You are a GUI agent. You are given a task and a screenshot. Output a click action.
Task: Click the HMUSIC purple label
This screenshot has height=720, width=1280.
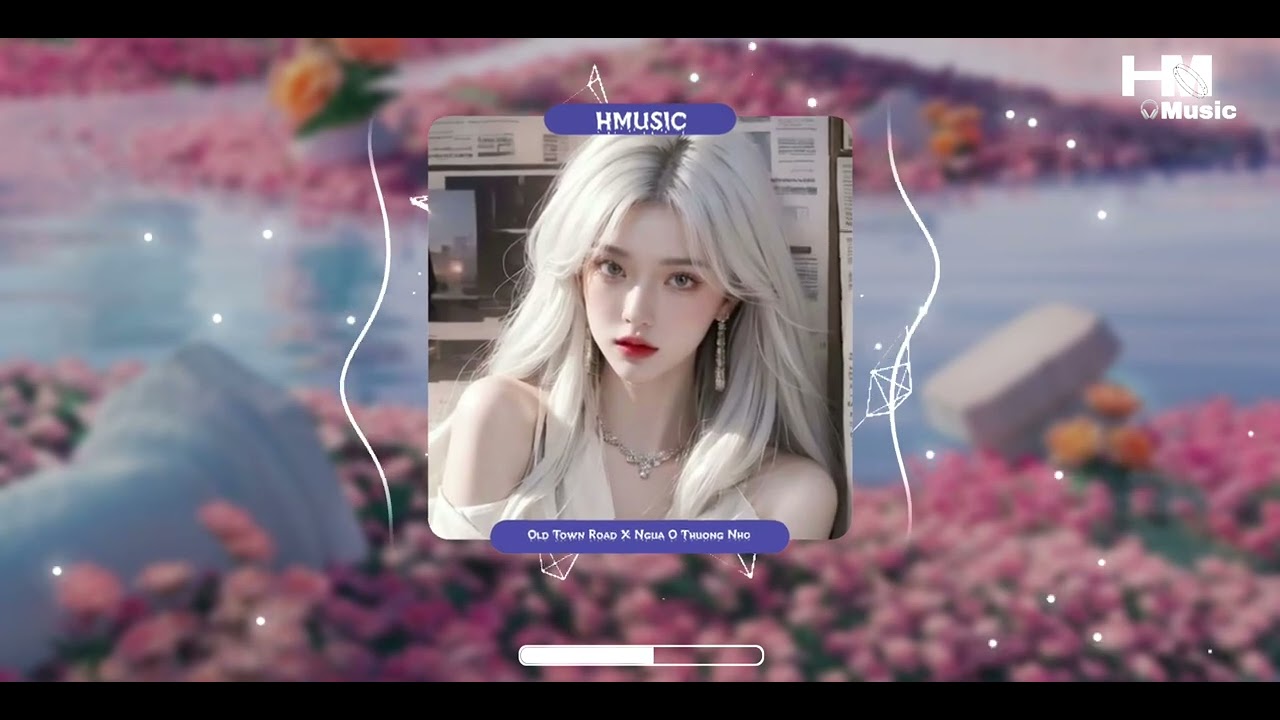pos(640,119)
